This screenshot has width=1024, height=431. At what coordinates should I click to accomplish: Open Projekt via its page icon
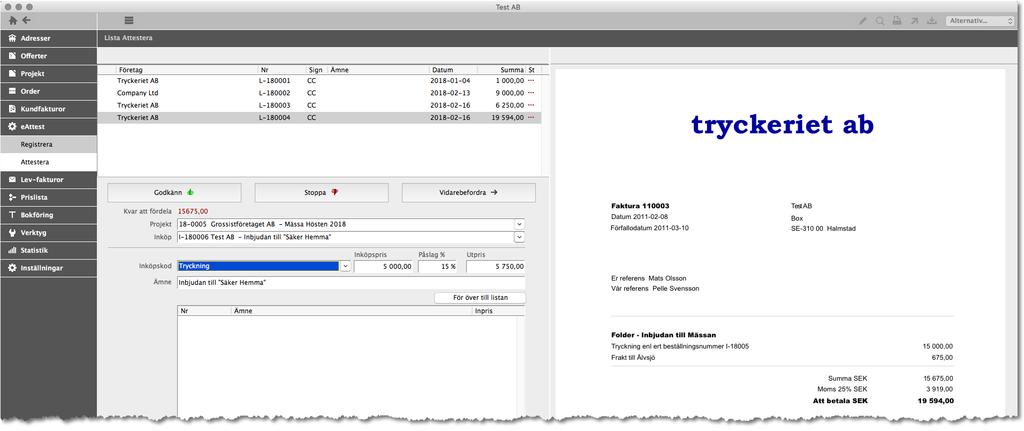click(12, 74)
